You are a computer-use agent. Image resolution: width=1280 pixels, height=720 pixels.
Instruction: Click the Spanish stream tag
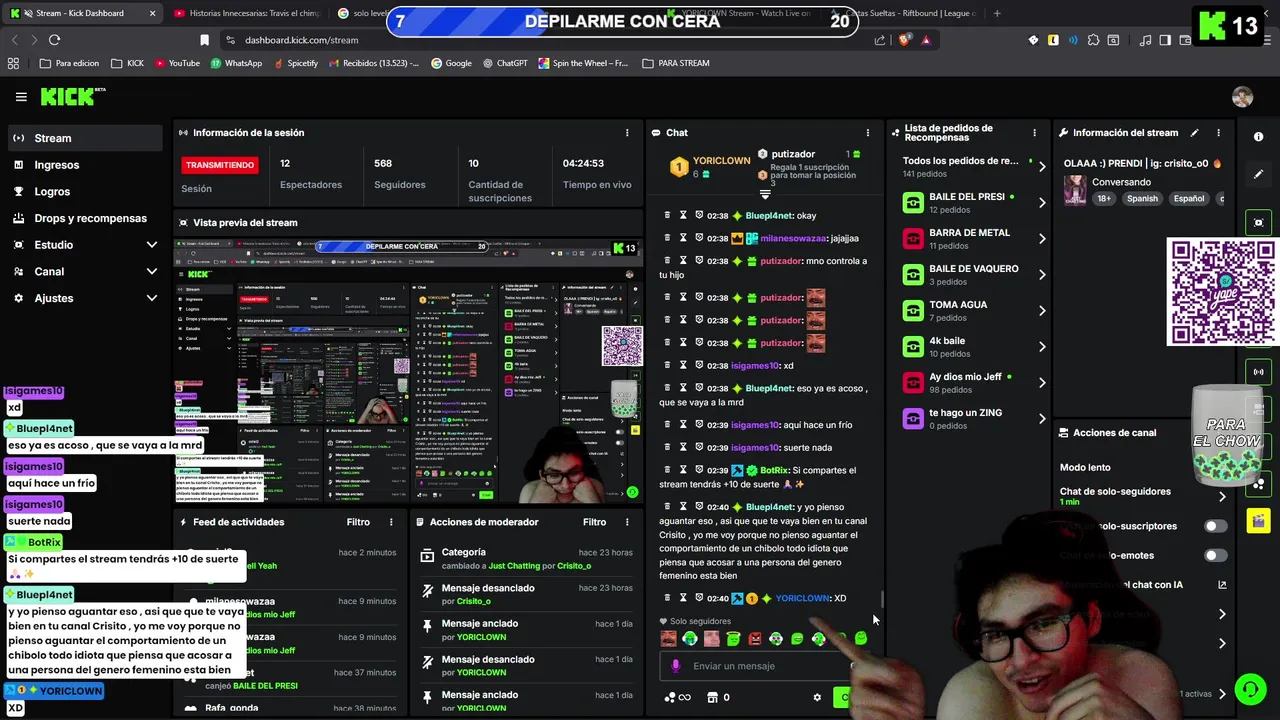pos(1142,199)
